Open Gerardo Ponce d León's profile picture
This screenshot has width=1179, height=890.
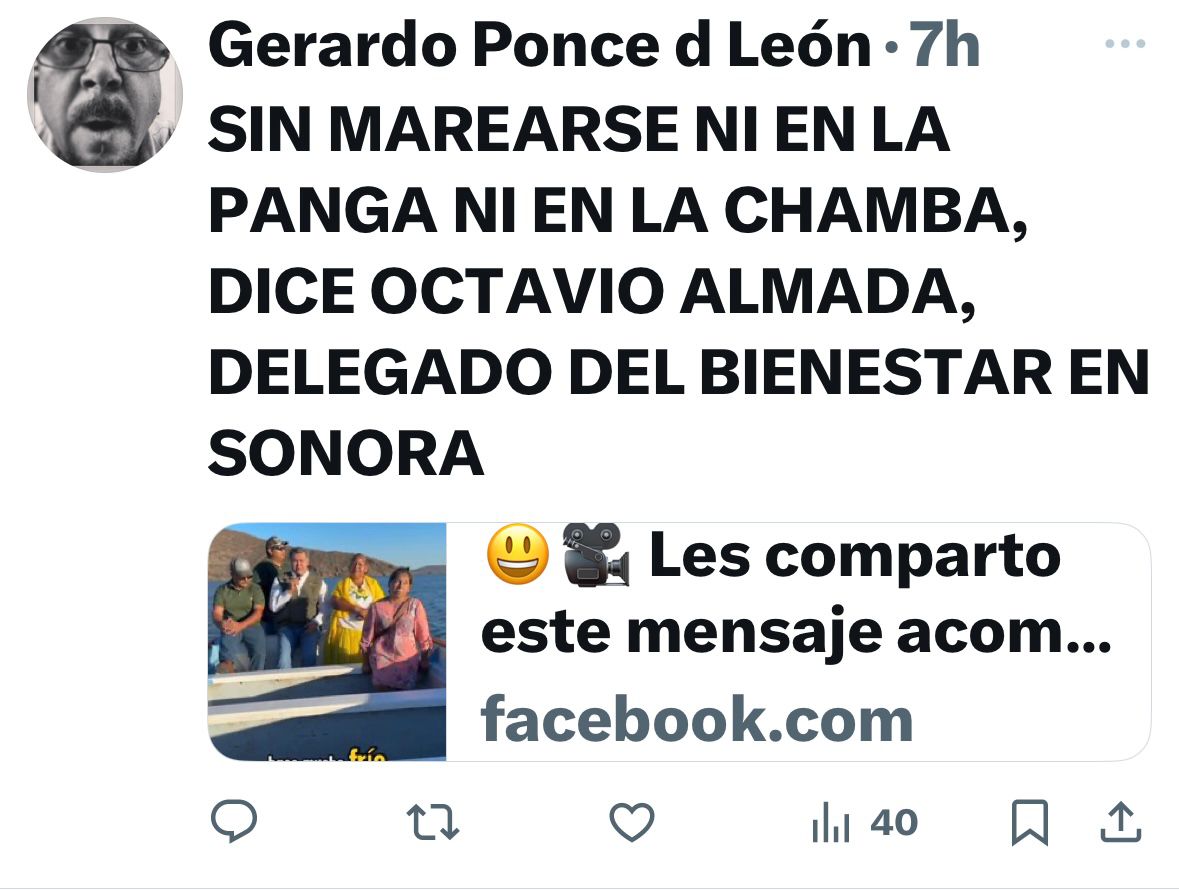click(105, 94)
